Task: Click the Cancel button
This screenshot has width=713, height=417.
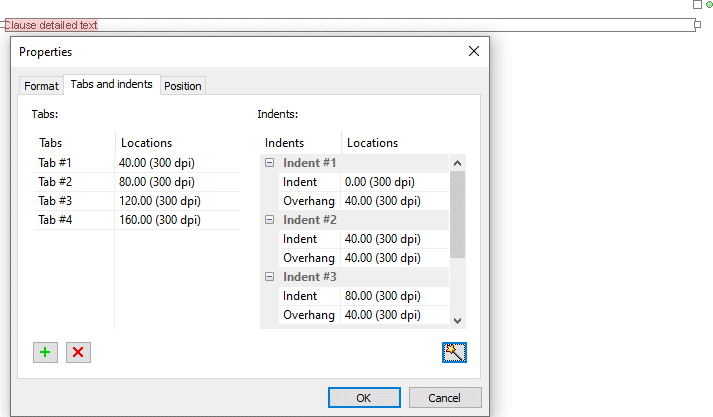Action: pos(445,397)
